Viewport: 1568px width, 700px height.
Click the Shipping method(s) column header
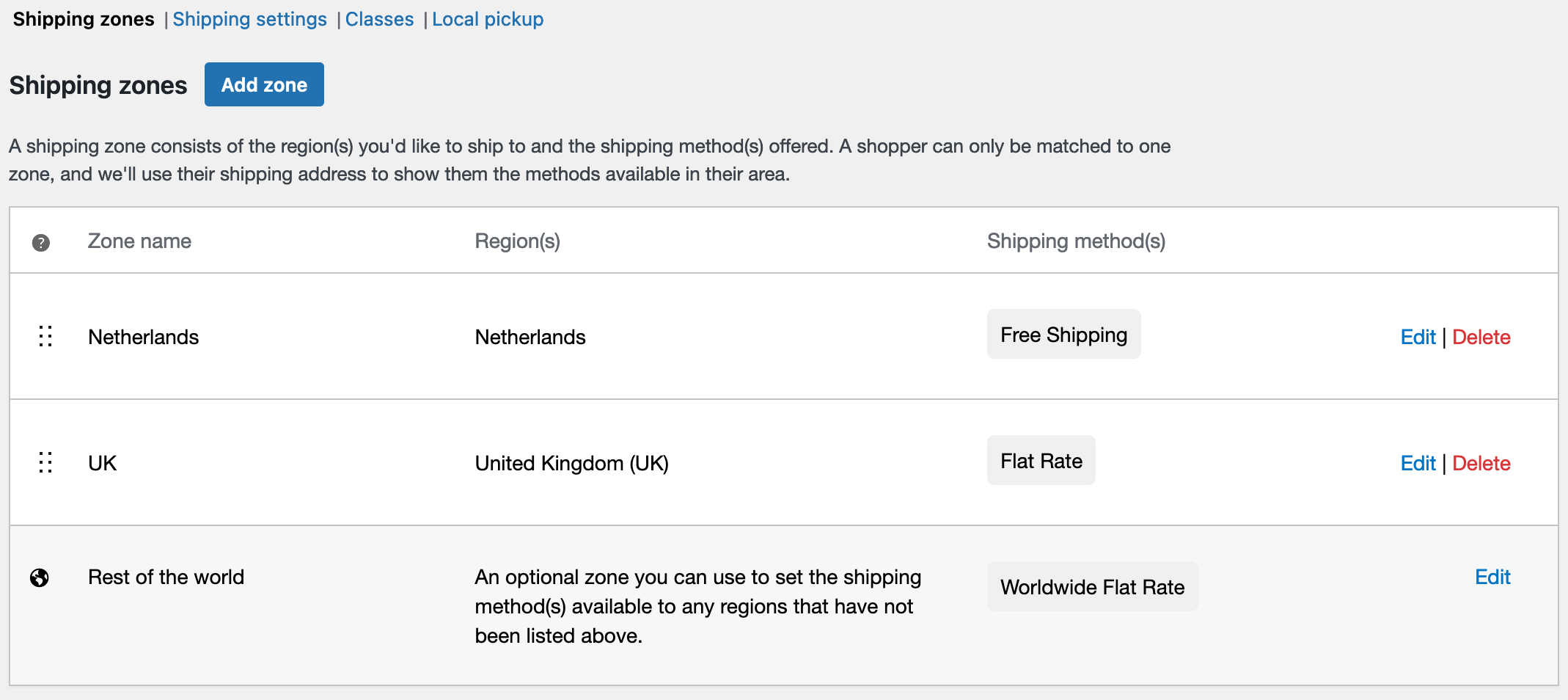pyautogui.click(x=1076, y=241)
